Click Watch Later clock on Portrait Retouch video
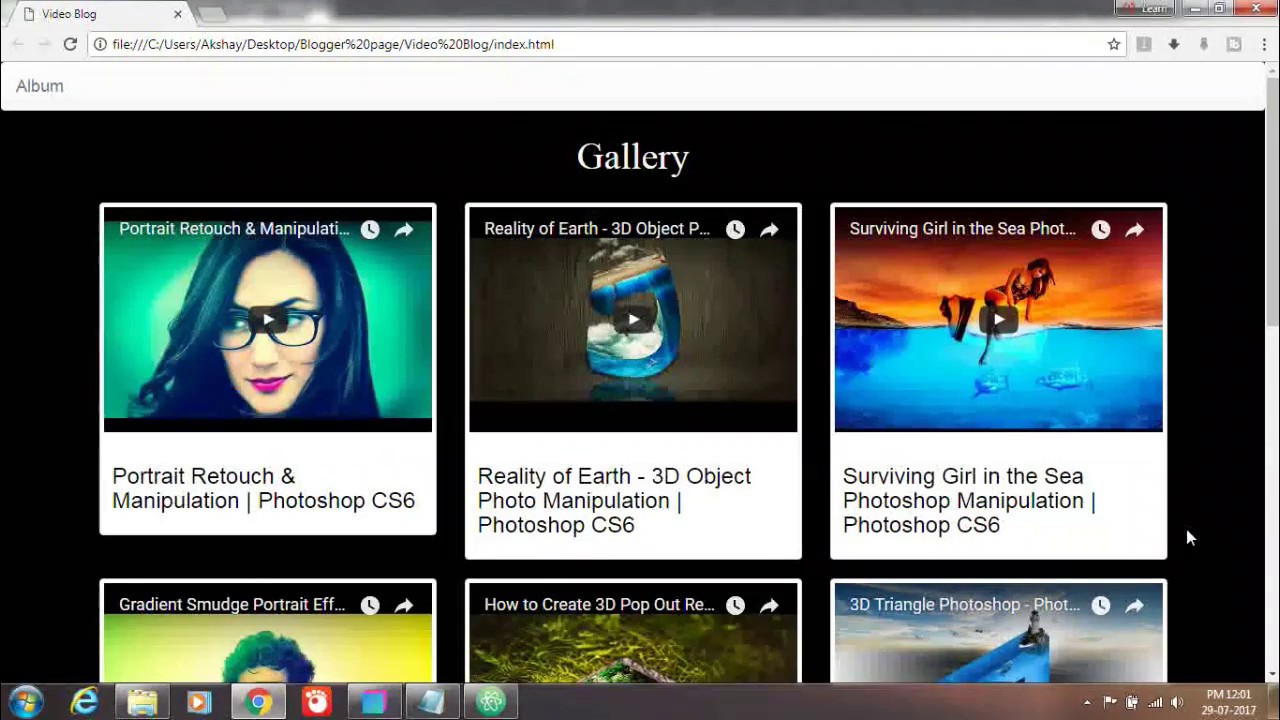Viewport: 1280px width, 720px height. 370,229
